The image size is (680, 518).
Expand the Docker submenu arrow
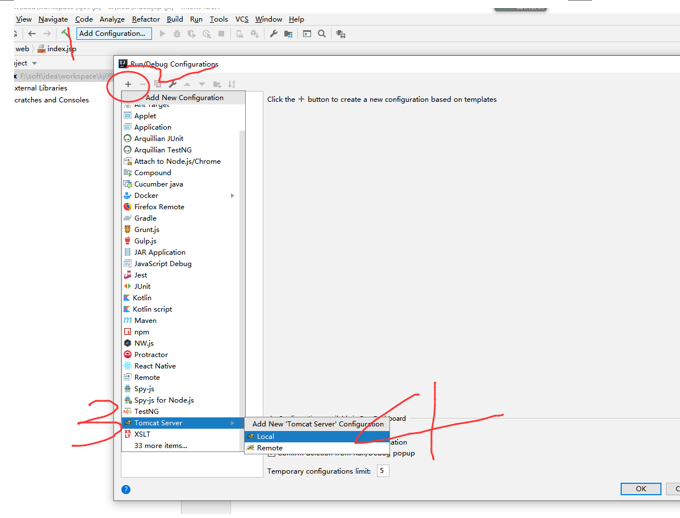[232, 196]
